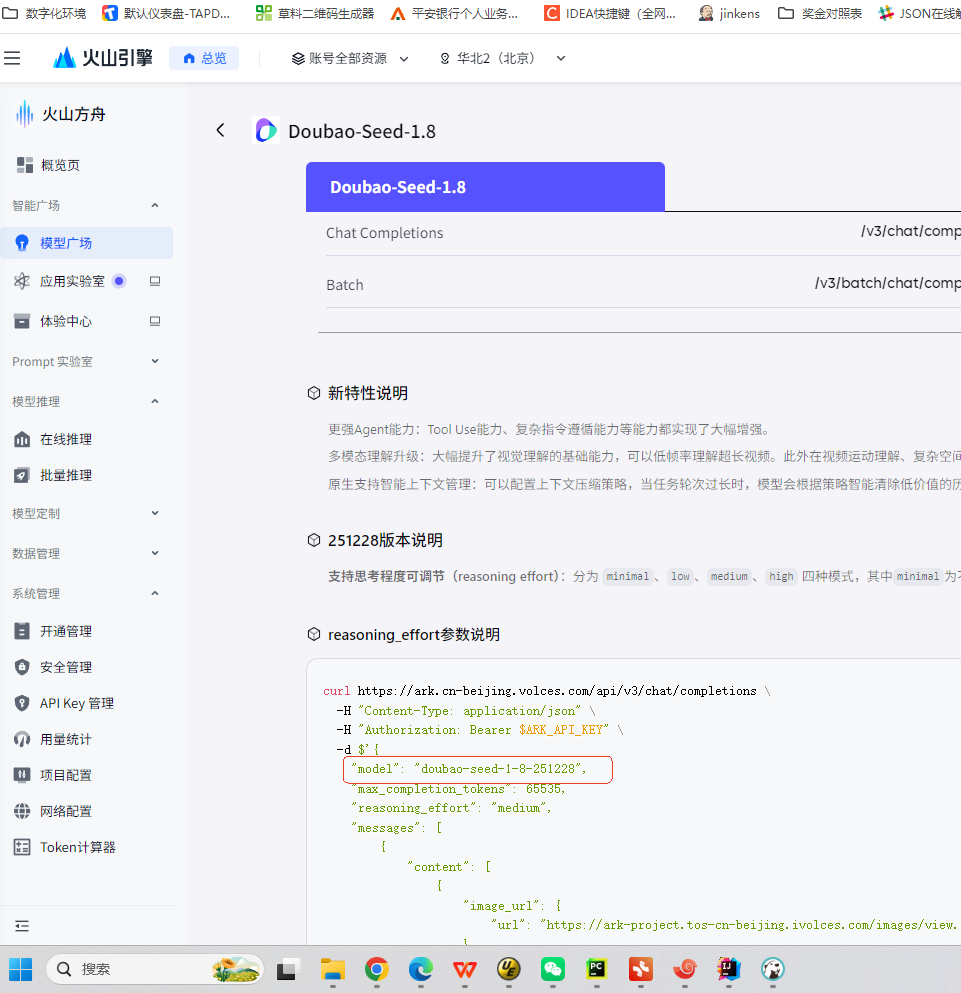This screenshot has width=961, height=993.
Task: Click the Batch row label
Action: point(345,285)
